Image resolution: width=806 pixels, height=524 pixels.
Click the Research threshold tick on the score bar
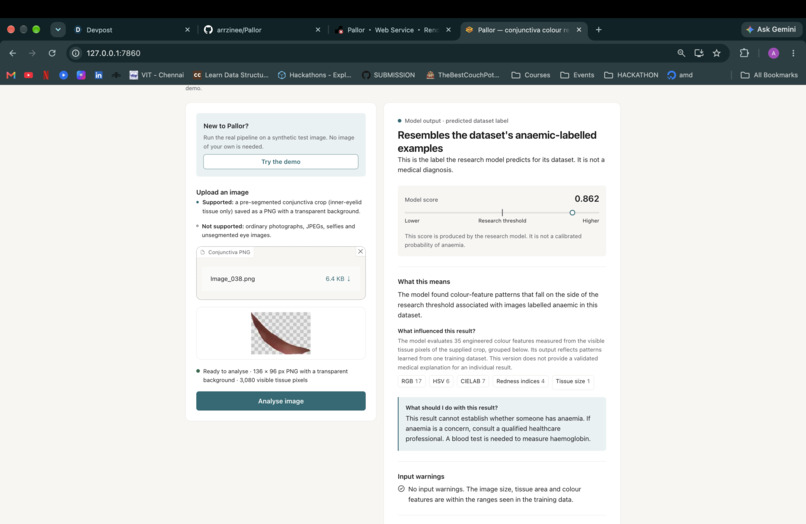[x=502, y=212]
